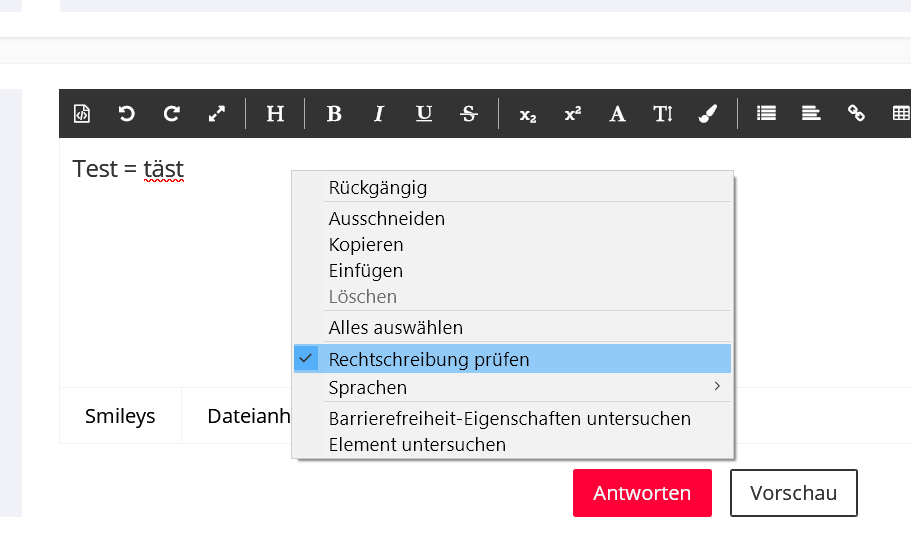Click the misspelled word täst
Image resolution: width=911 pixels, height=541 pixels.
pyautogui.click(x=164, y=169)
